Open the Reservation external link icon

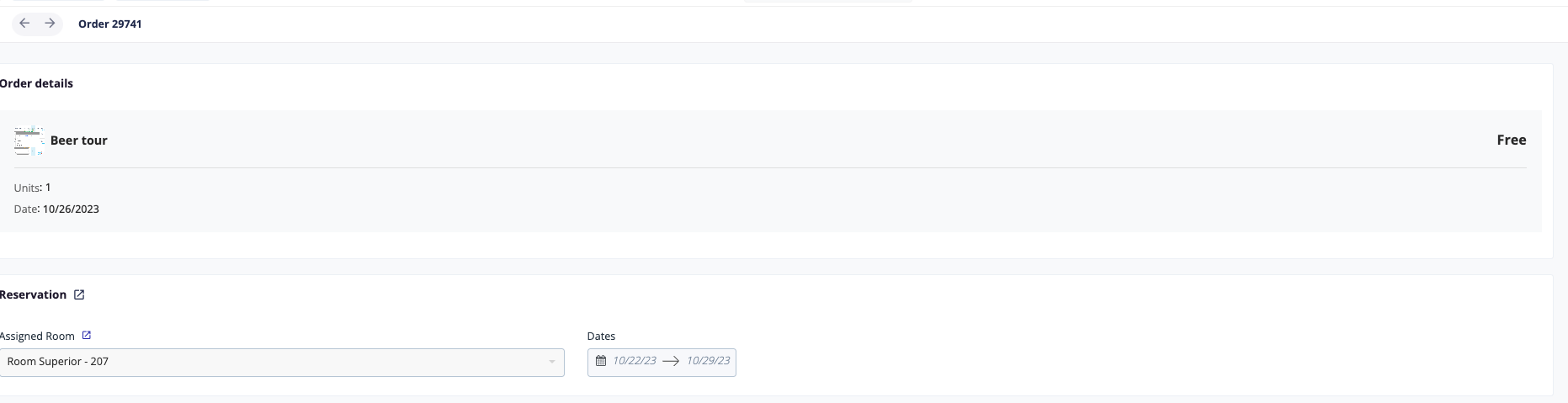tap(79, 294)
